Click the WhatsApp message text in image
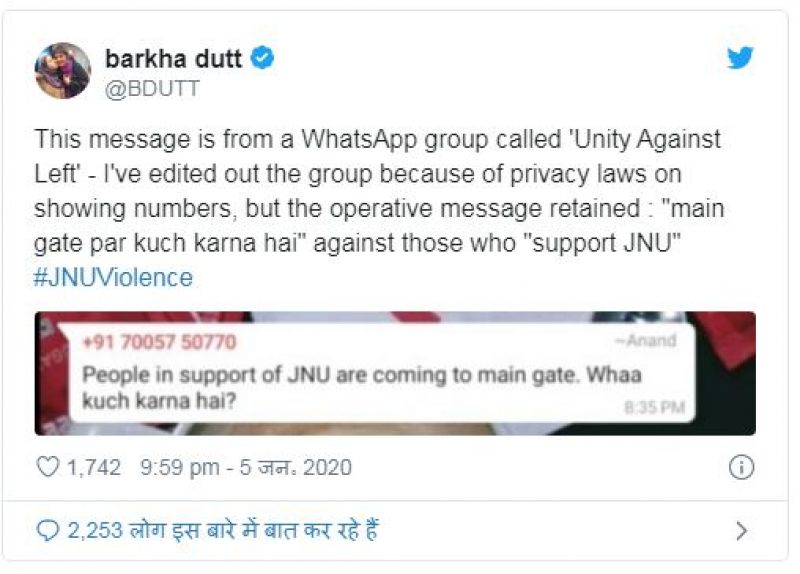The width and height of the screenshot is (800, 574). click(362, 388)
